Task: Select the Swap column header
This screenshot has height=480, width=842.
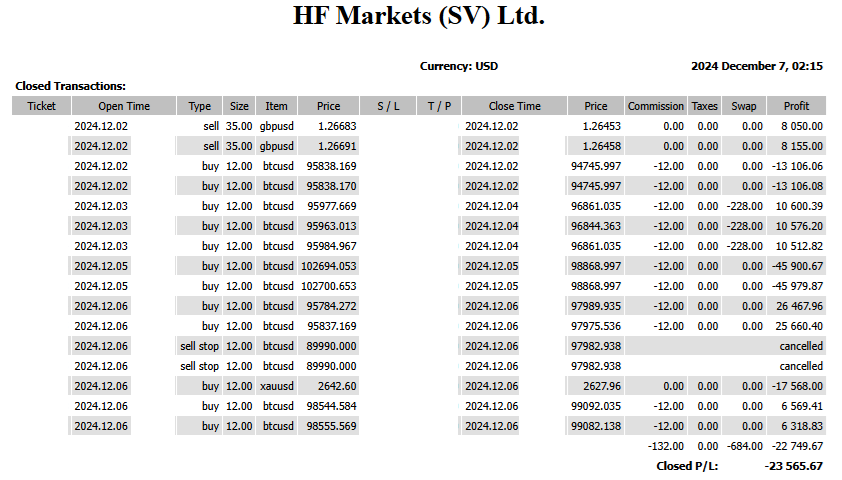Action: [x=743, y=106]
